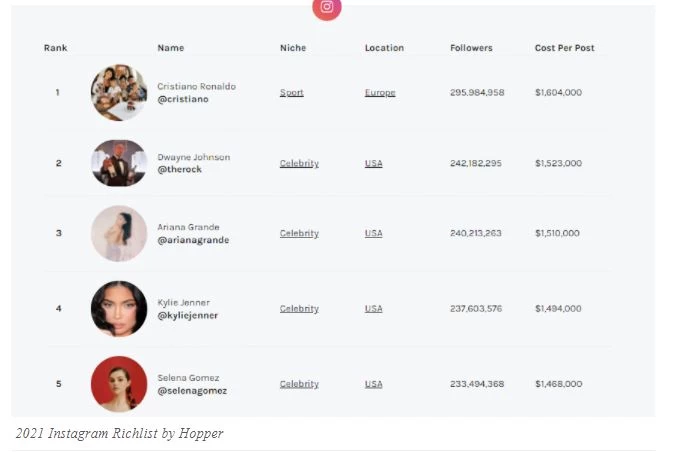Click Selena Gomez's profile photo
Image resolution: width=679 pixels, height=452 pixels.
119,384
